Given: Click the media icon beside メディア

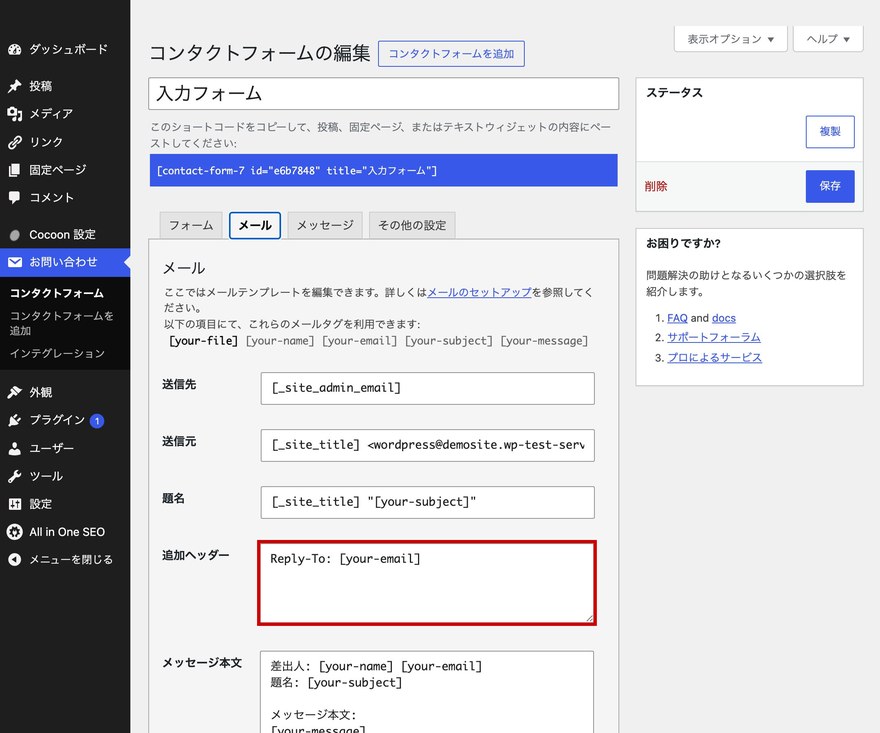Looking at the screenshot, I should pyautogui.click(x=15, y=114).
